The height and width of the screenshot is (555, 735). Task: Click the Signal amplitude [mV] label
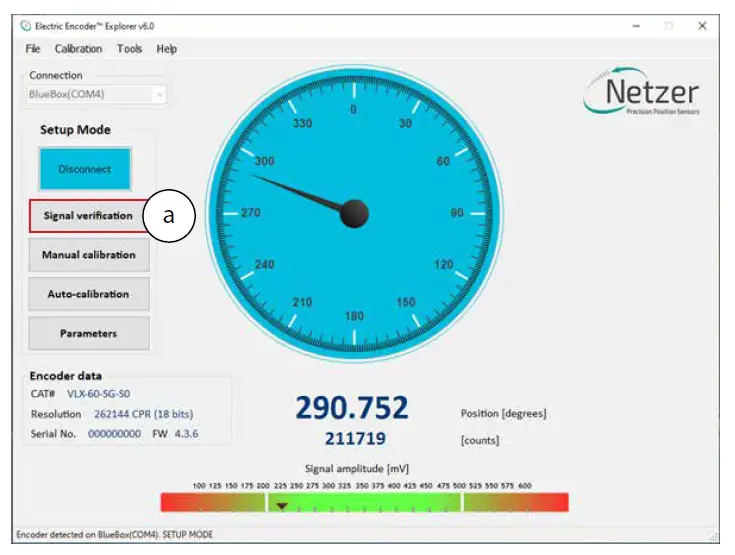[x=357, y=469]
